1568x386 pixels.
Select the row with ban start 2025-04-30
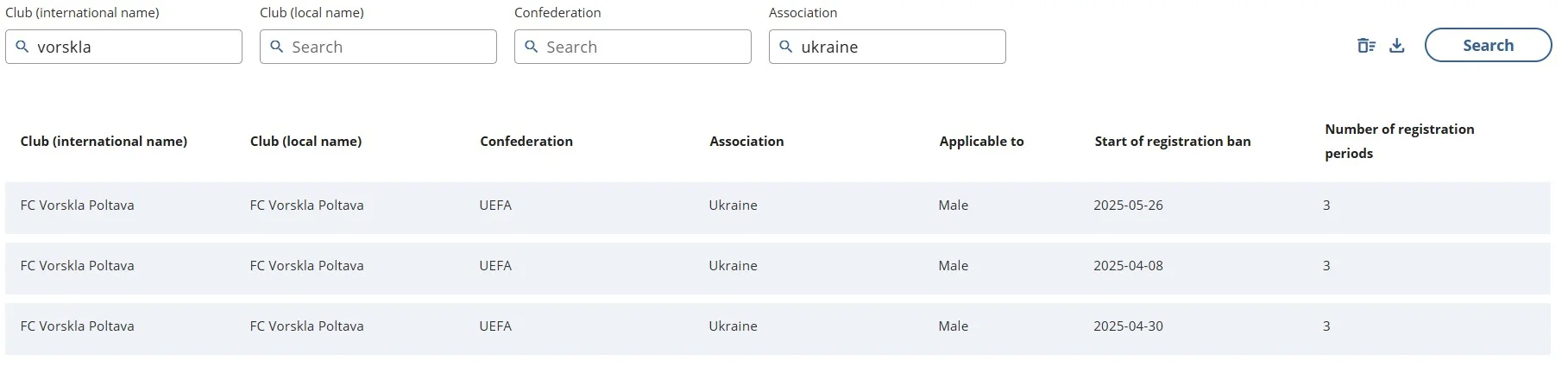point(777,327)
